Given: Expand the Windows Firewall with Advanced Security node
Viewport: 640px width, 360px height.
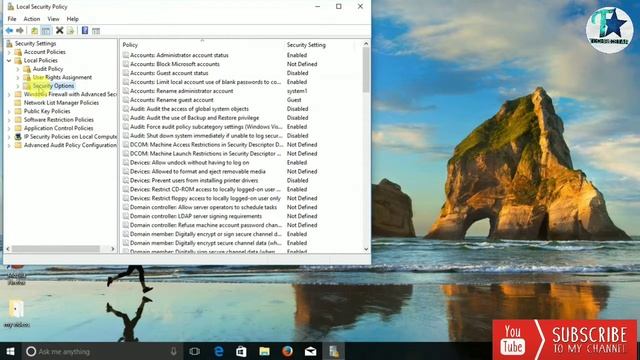Looking at the screenshot, I should [x=9, y=94].
